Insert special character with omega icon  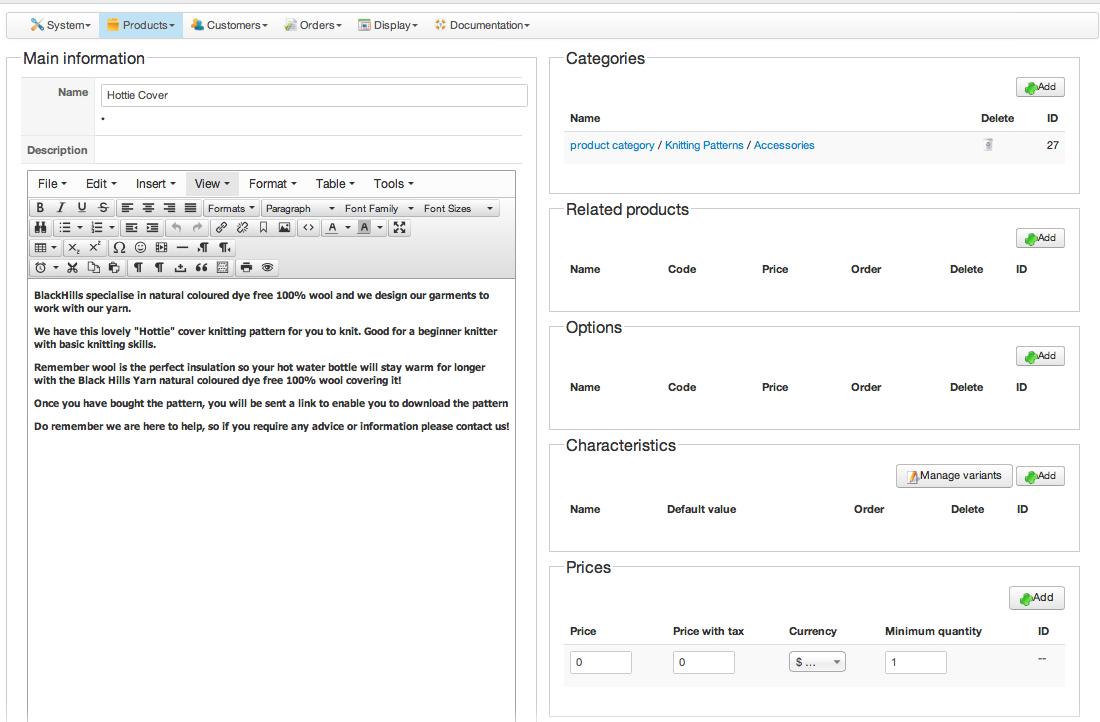pyautogui.click(x=120, y=247)
